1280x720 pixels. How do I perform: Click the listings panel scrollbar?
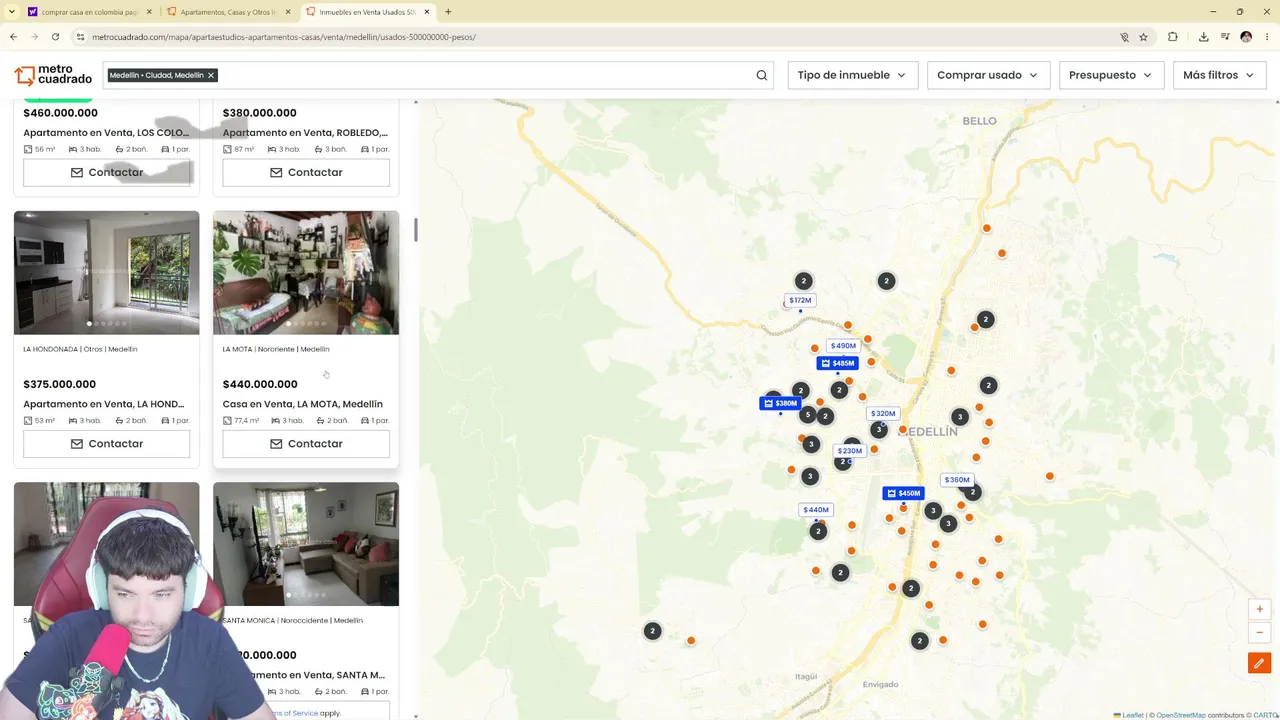pos(415,230)
